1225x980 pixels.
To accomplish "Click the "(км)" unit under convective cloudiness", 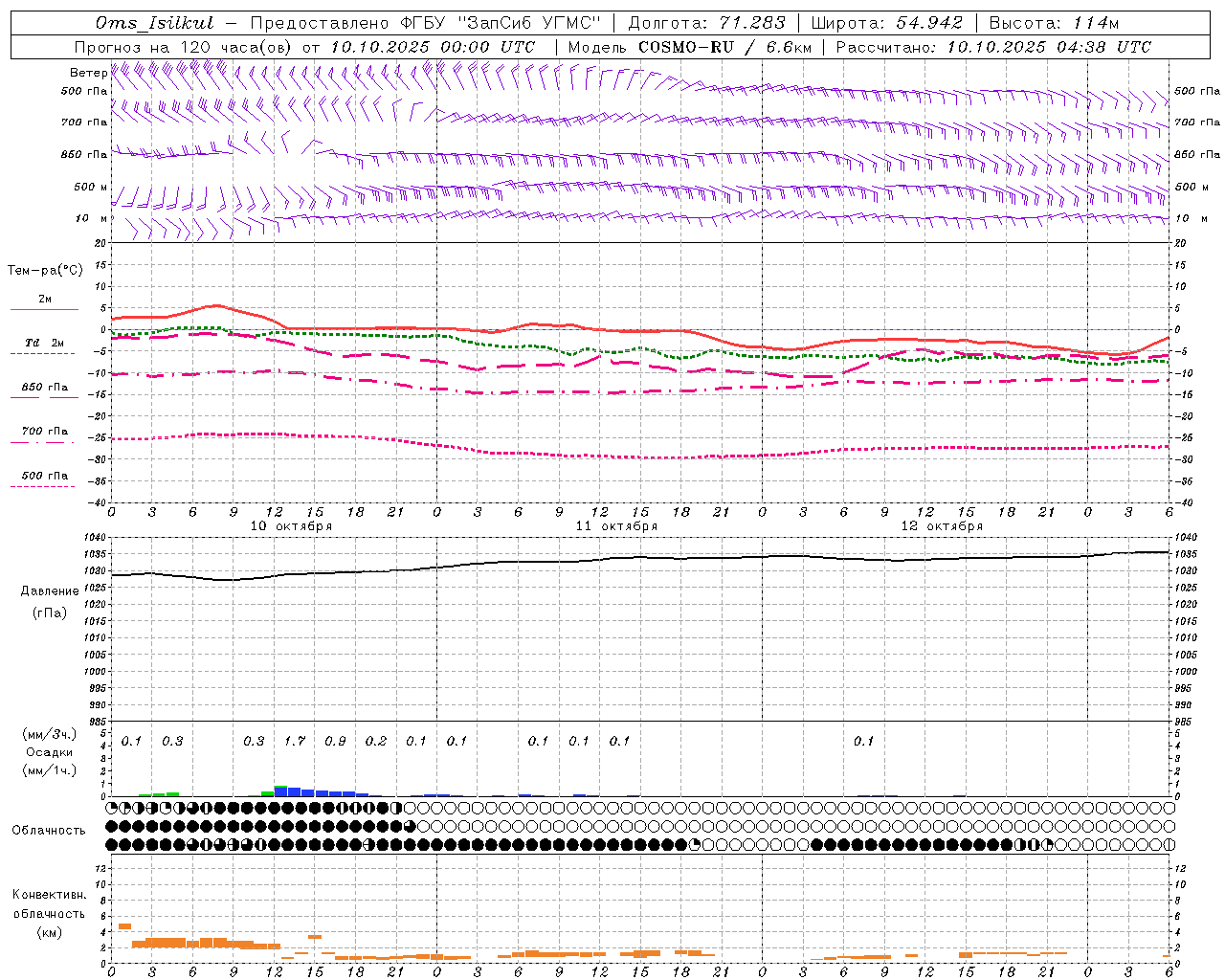I will click(49, 932).
